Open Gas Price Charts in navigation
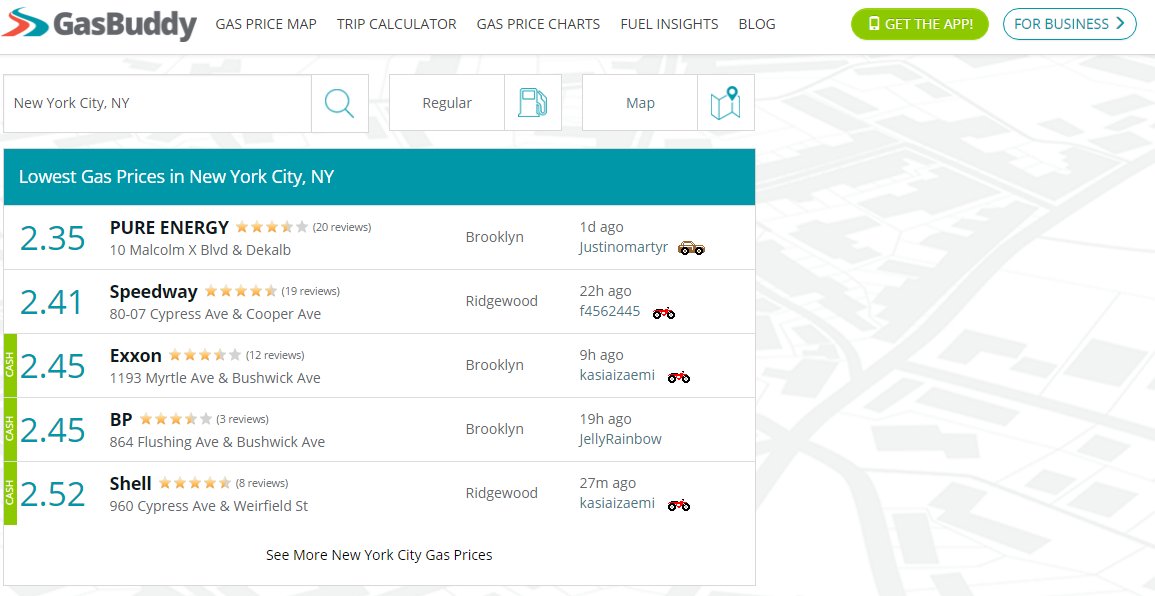The width and height of the screenshot is (1155, 596). [538, 24]
